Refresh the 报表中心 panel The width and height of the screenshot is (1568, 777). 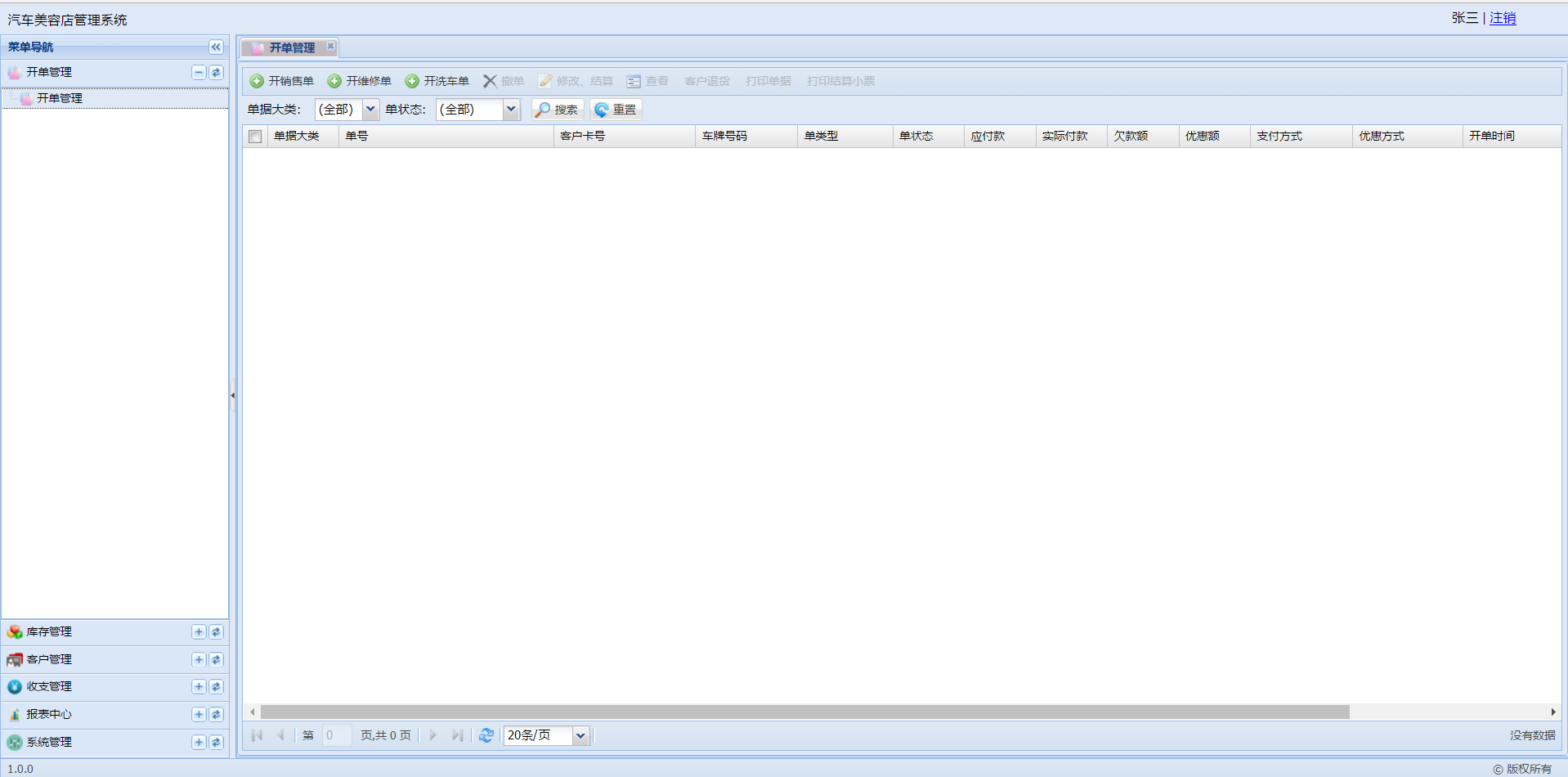pyautogui.click(x=216, y=715)
